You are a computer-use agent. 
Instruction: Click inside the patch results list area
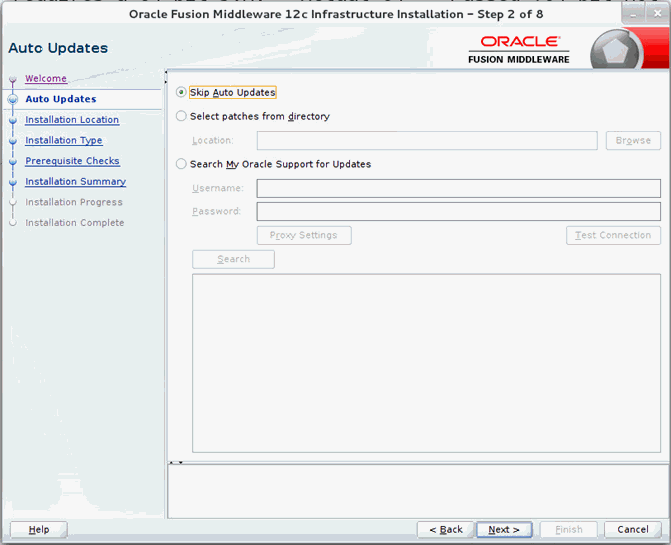(x=426, y=363)
